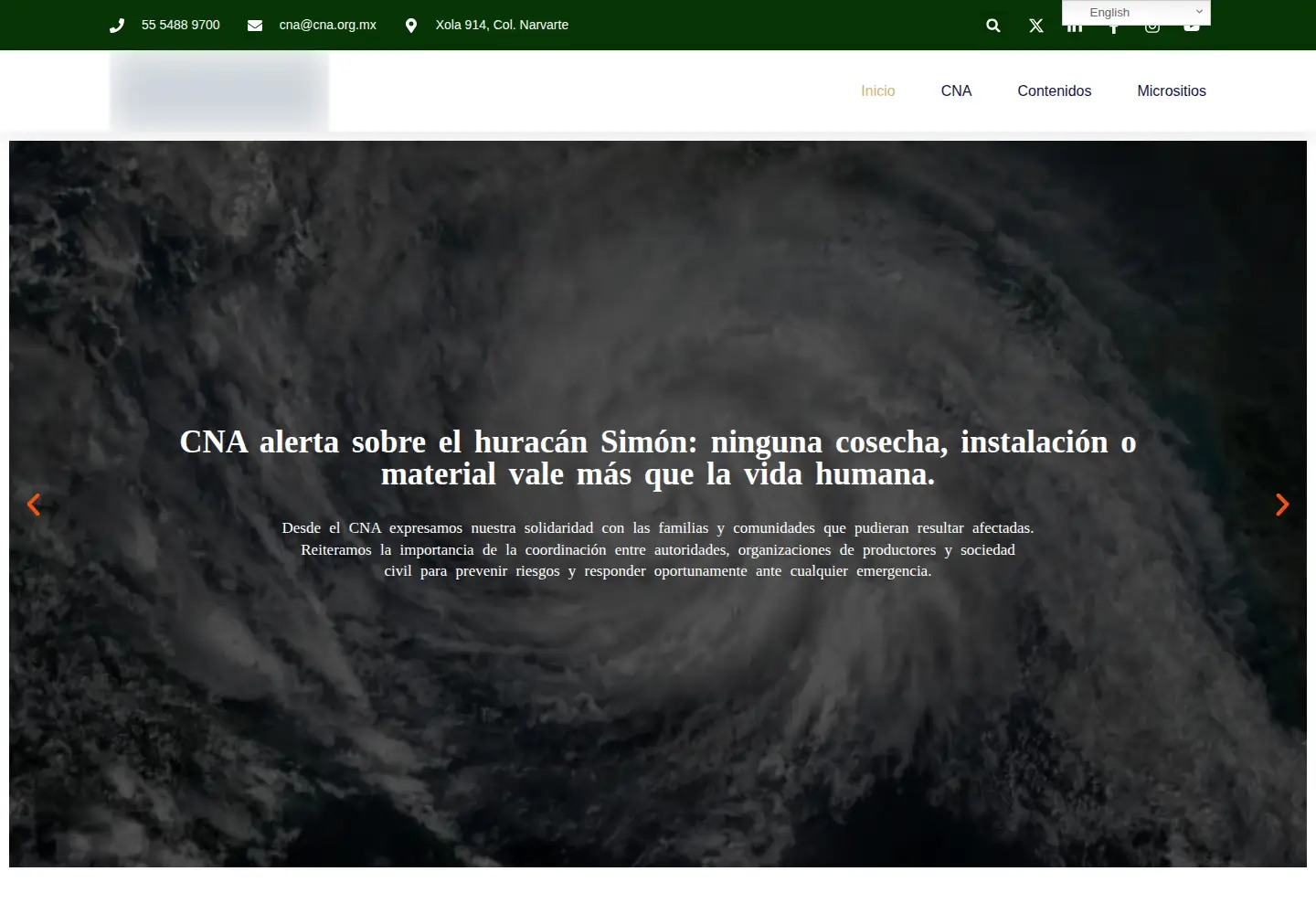The height and width of the screenshot is (914, 1316).
Task: Click the Xola 914, Col. Narvarte address
Action: click(502, 25)
